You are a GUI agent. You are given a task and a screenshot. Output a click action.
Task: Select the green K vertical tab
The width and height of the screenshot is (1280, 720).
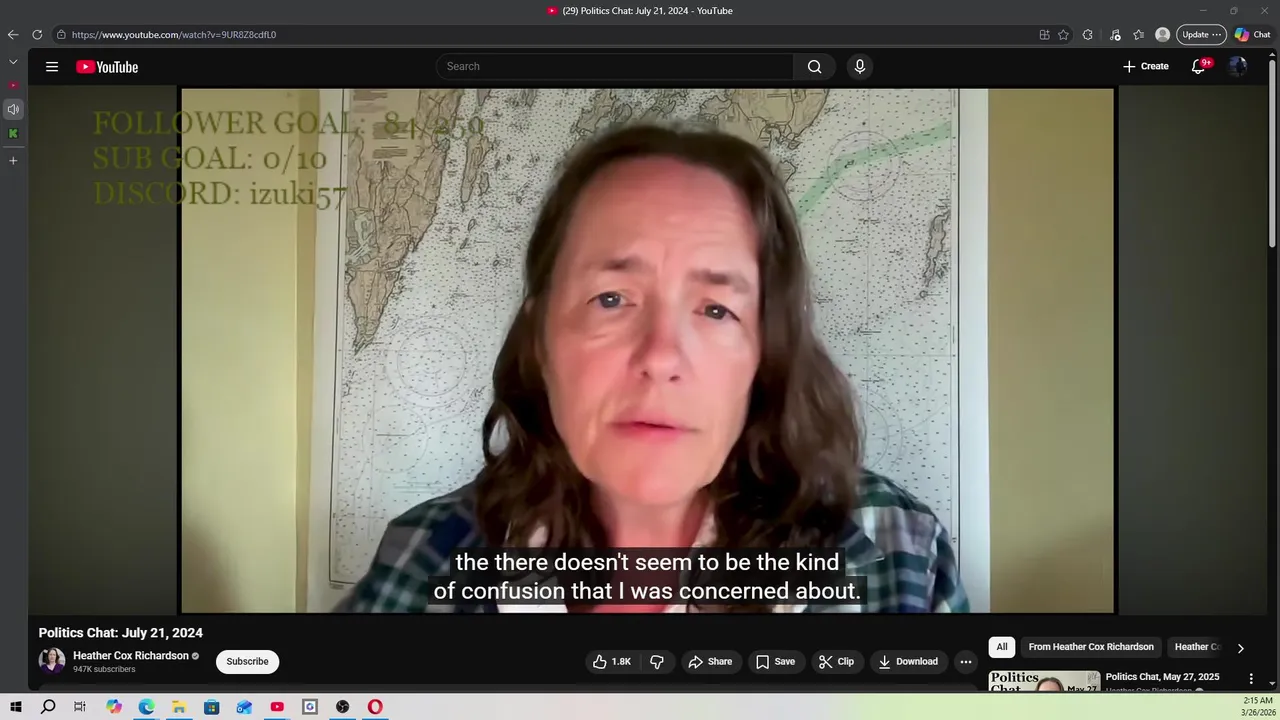[13, 133]
